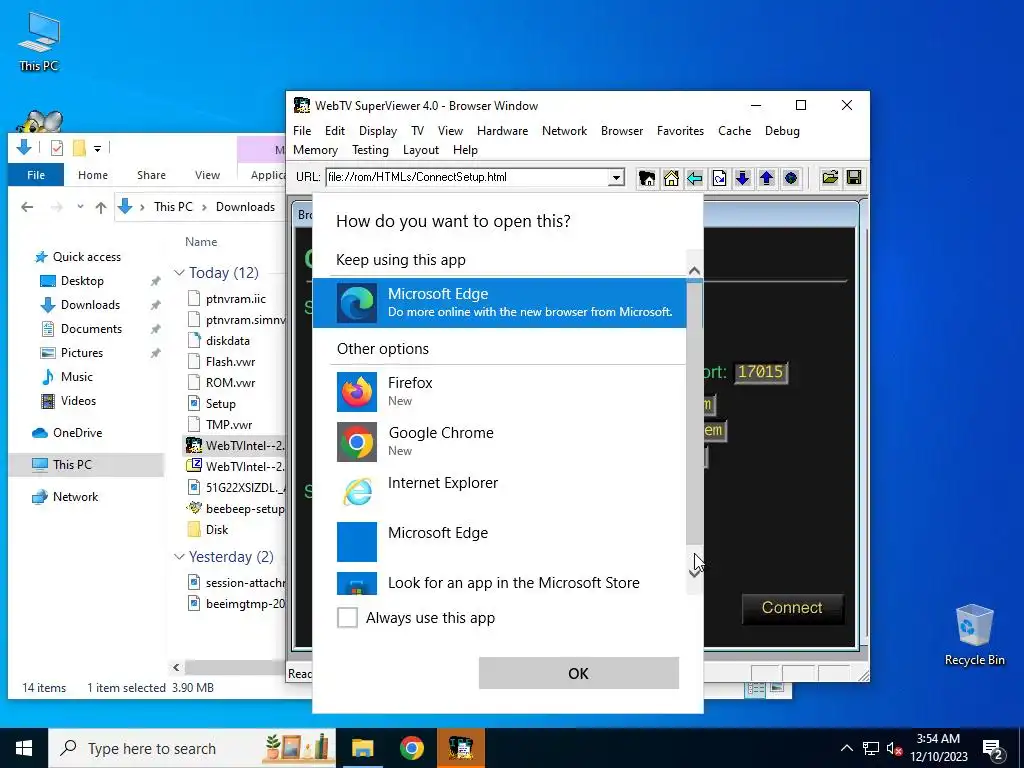Click OK in the open-with dialog
The width and height of the screenshot is (1024, 768).
579,673
